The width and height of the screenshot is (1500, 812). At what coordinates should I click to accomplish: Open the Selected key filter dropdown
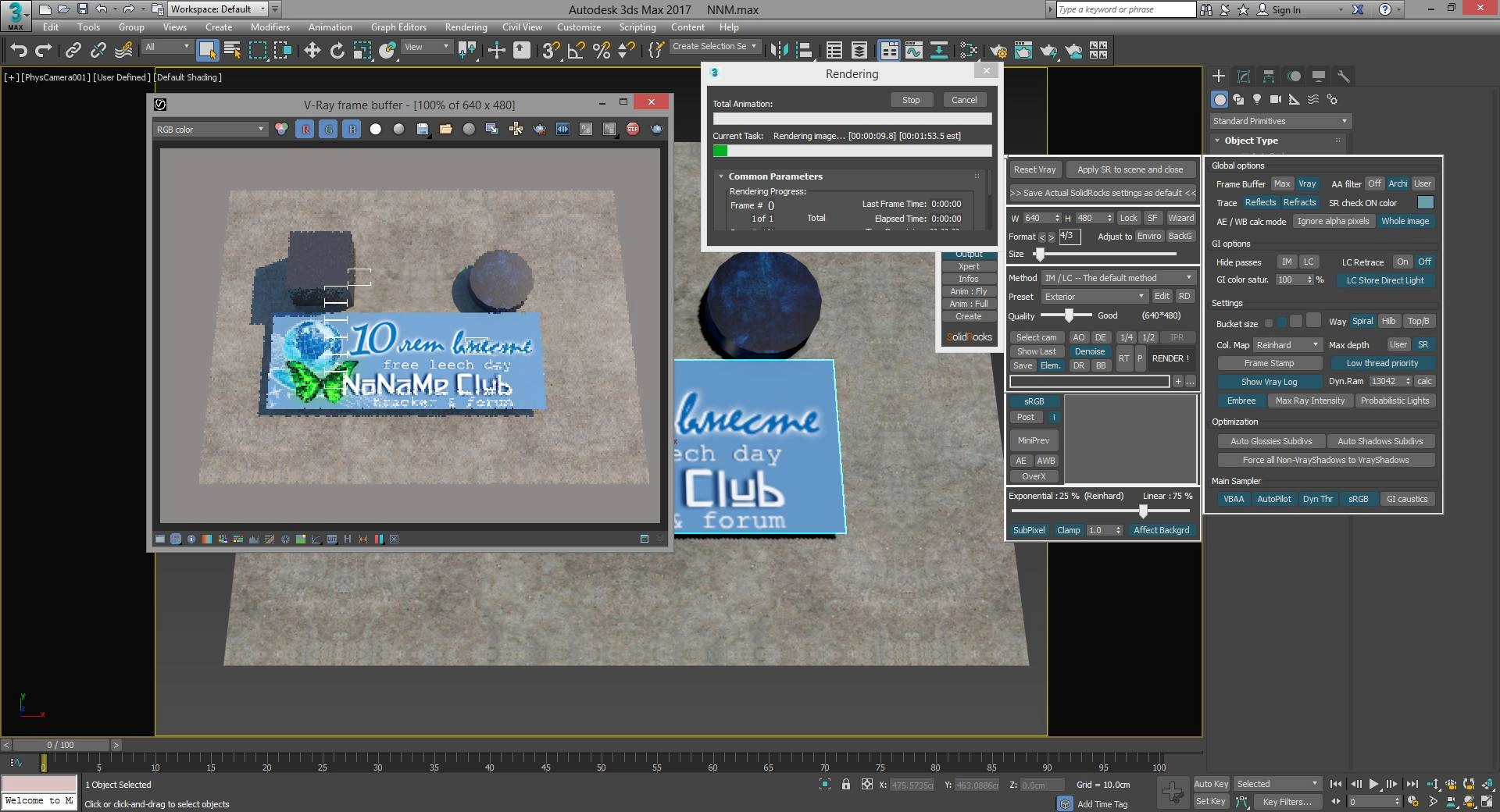tap(1277, 784)
